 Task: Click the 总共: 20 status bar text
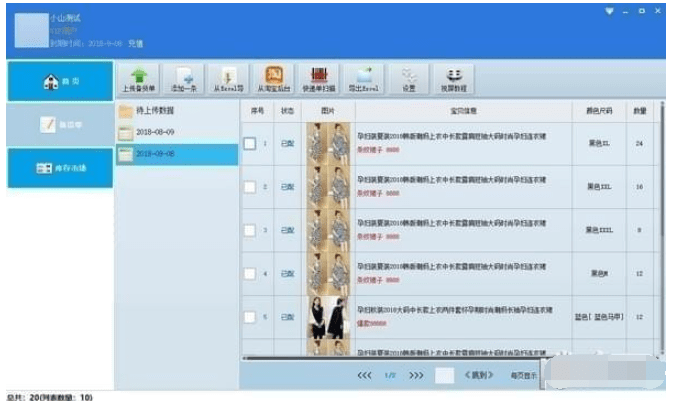[50, 397]
